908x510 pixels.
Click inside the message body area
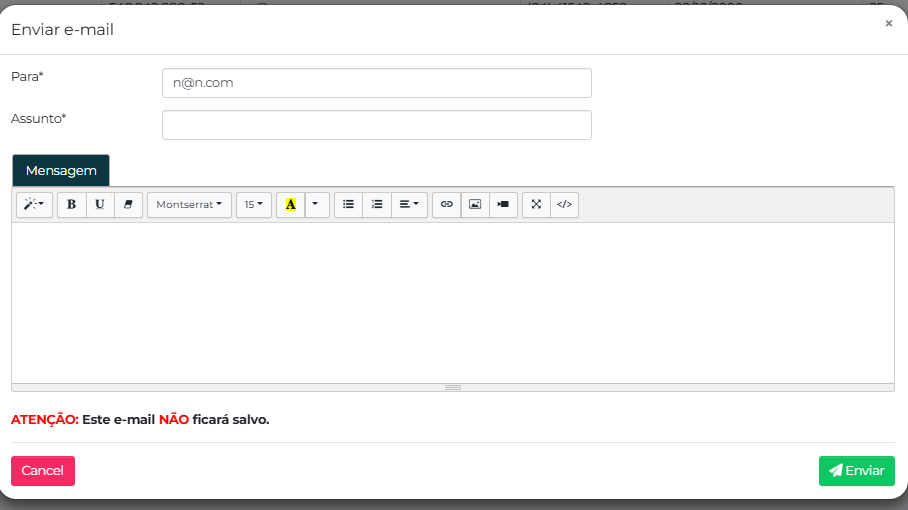(x=453, y=303)
